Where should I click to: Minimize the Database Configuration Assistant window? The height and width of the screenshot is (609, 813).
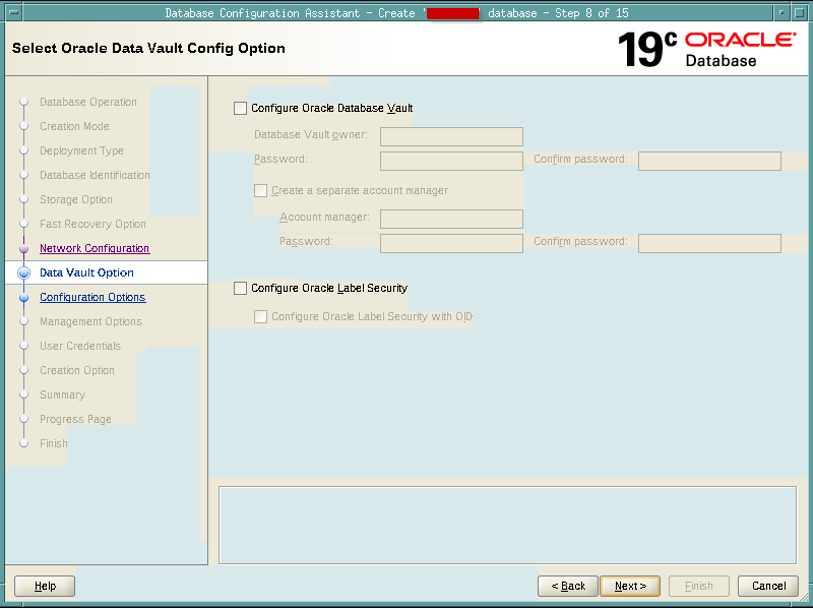coord(781,12)
